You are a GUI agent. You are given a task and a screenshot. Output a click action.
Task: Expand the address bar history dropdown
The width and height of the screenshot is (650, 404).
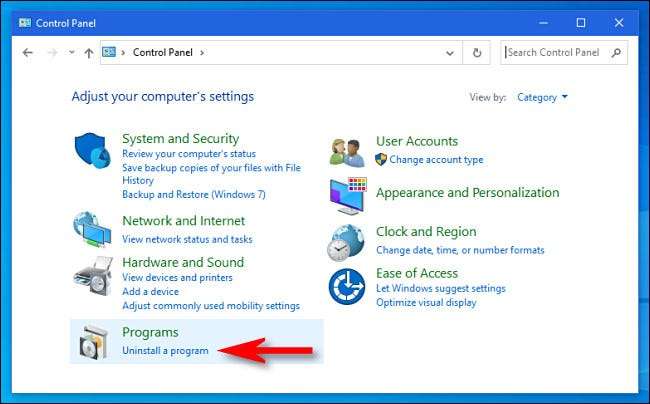453,53
